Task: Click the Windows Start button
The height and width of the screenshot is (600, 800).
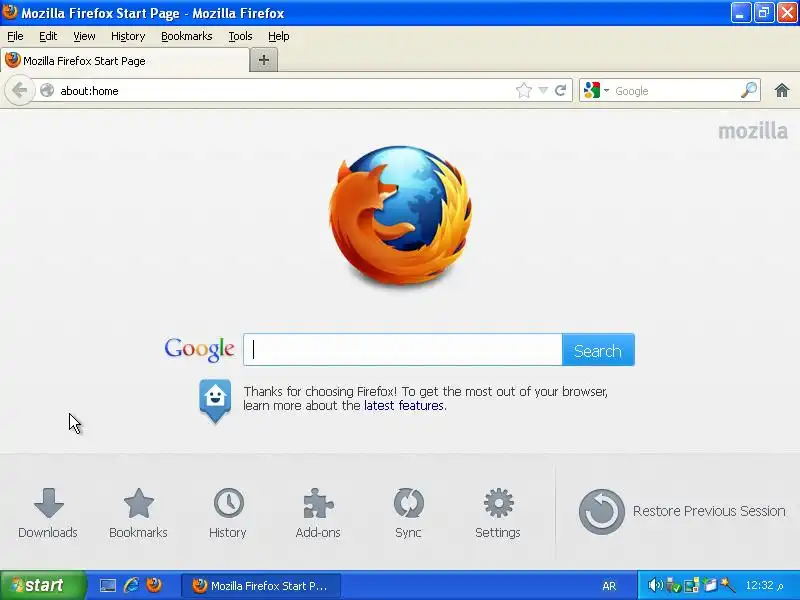Action: click(x=43, y=585)
